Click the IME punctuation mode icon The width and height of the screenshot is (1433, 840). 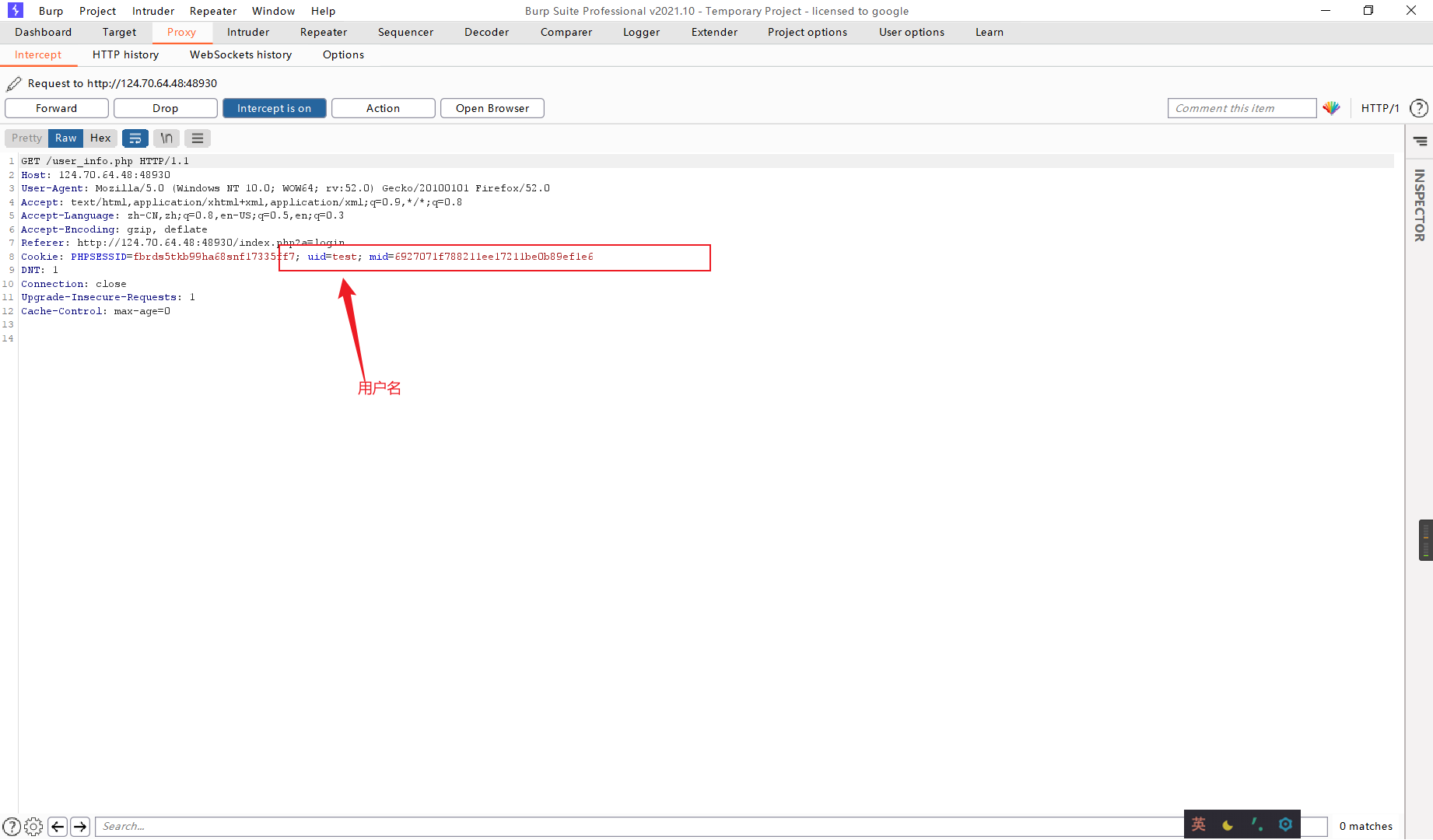pyautogui.click(x=1256, y=824)
